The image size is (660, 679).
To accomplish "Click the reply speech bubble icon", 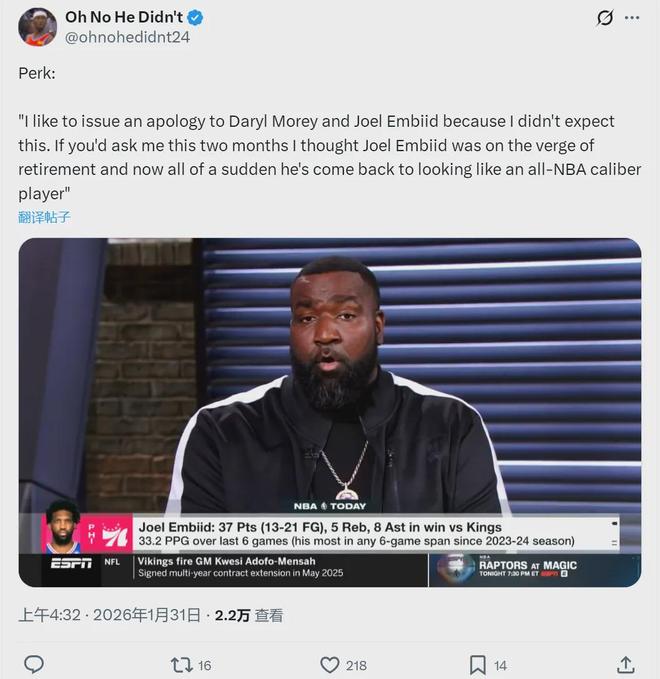I will click(x=33, y=664).
